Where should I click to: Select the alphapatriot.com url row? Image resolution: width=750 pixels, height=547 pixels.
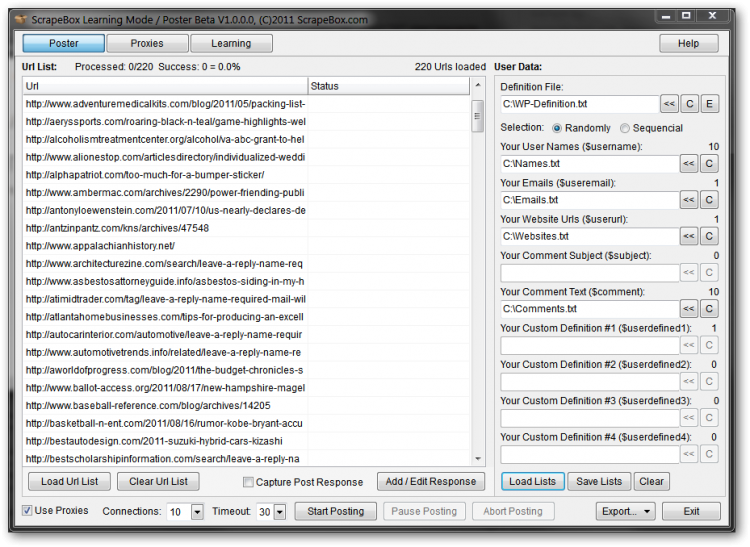click(246, 175)
